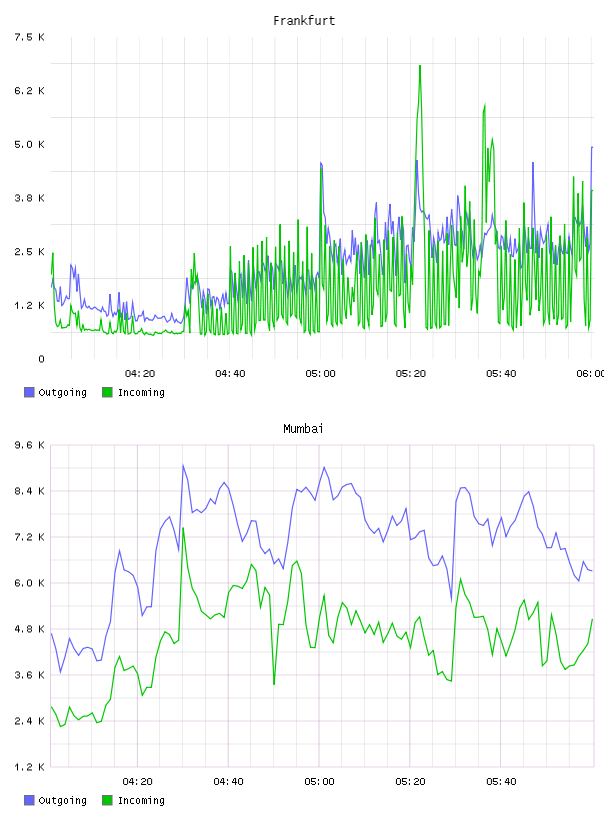Click the 04:20 time label in Mumbai chart
The image size is (608, 816).
(x=137, y=782)
